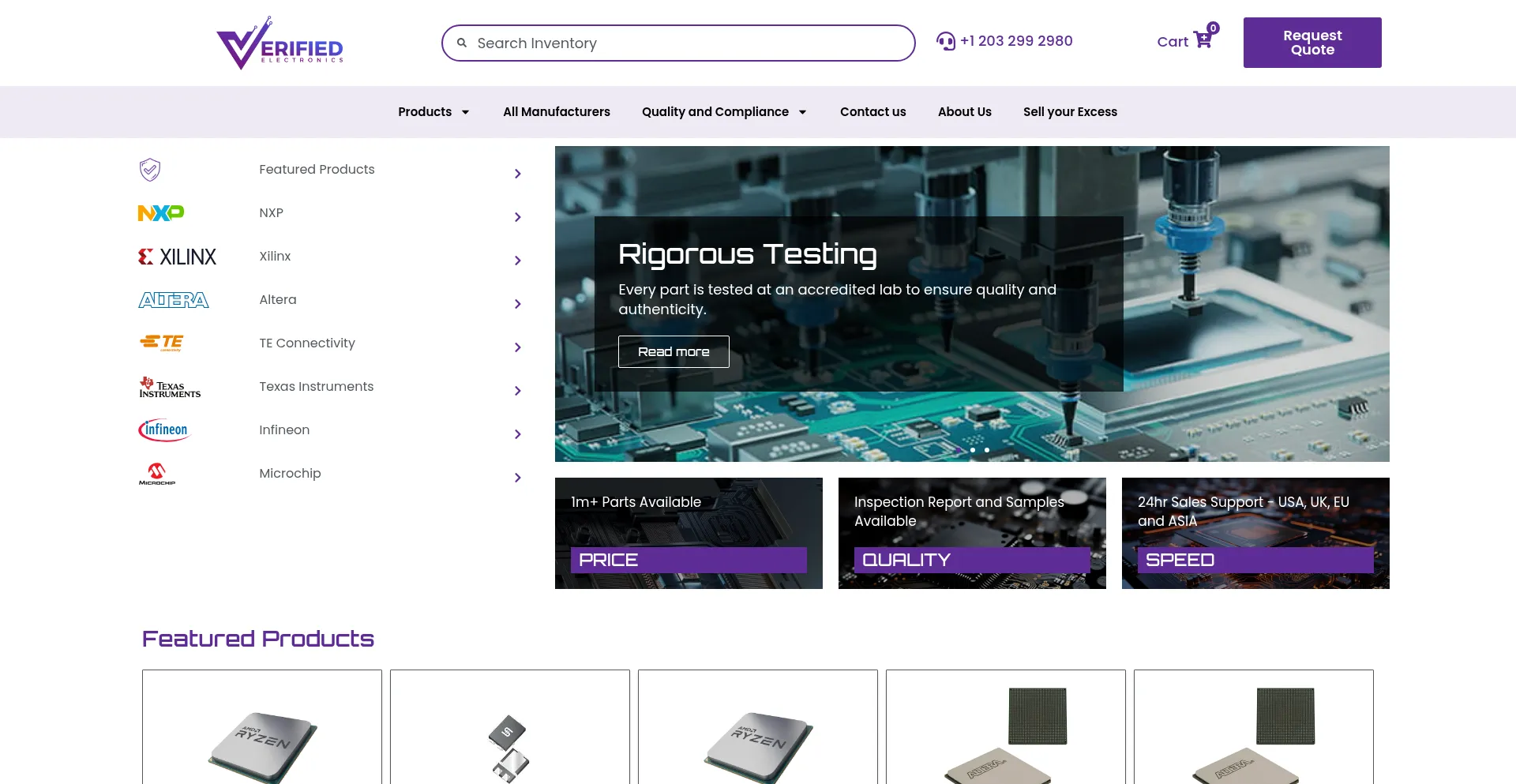Image resolution: width=1516 pixels, height=784 pixels.
Task: Click the headset phone icon
Action: coord(945,41)
